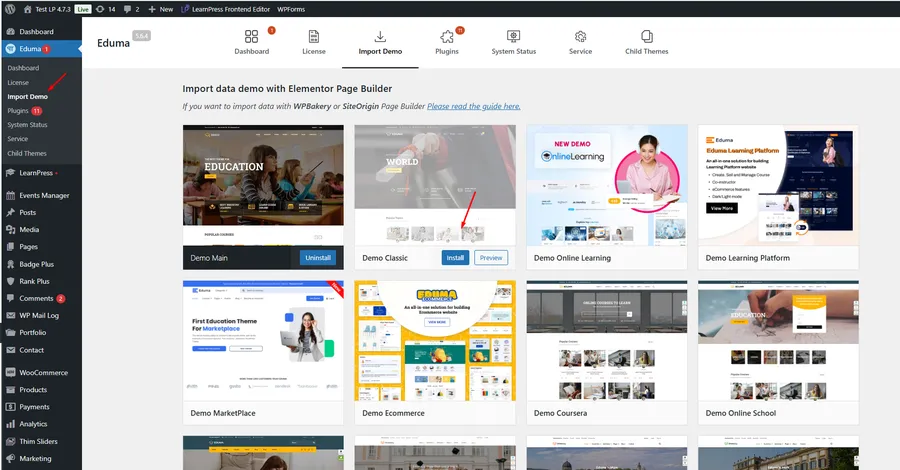Select the Import Demo tab
This screenshot has width=900, height=470.
coord(380,42)
